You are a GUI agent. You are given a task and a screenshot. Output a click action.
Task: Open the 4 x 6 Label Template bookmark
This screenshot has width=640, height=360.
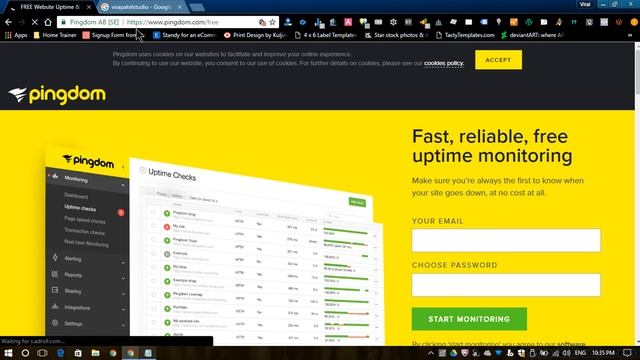click(x=326, y=35)
